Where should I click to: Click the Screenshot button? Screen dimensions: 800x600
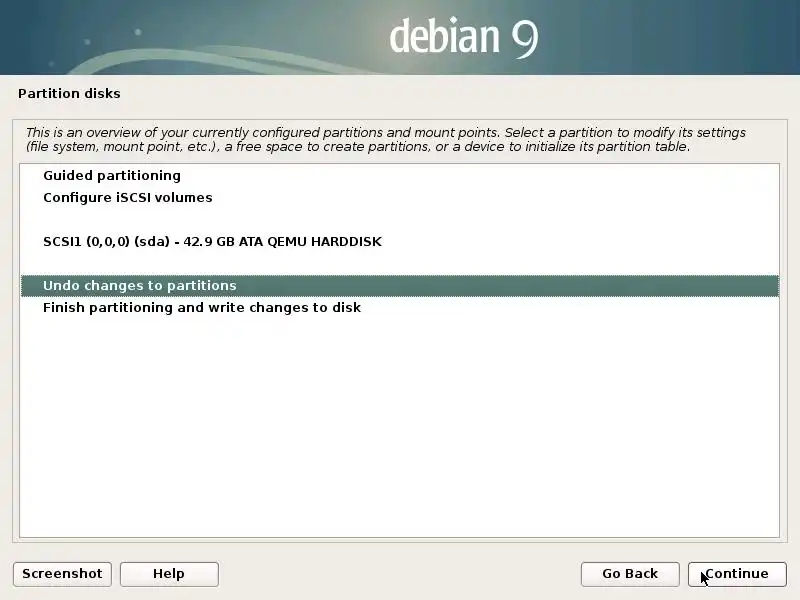point(62,574)
